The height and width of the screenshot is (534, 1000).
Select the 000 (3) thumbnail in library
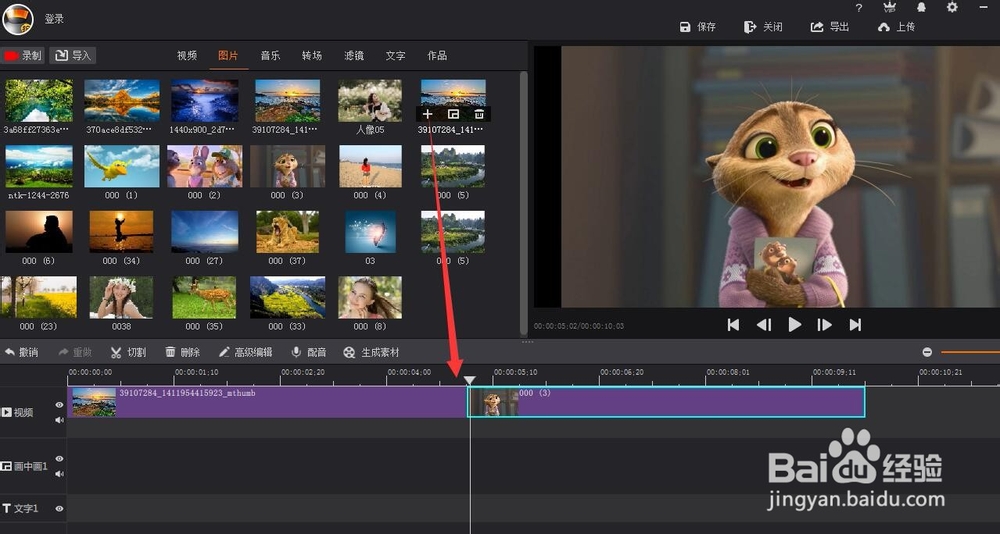click(x=288, y=166)
